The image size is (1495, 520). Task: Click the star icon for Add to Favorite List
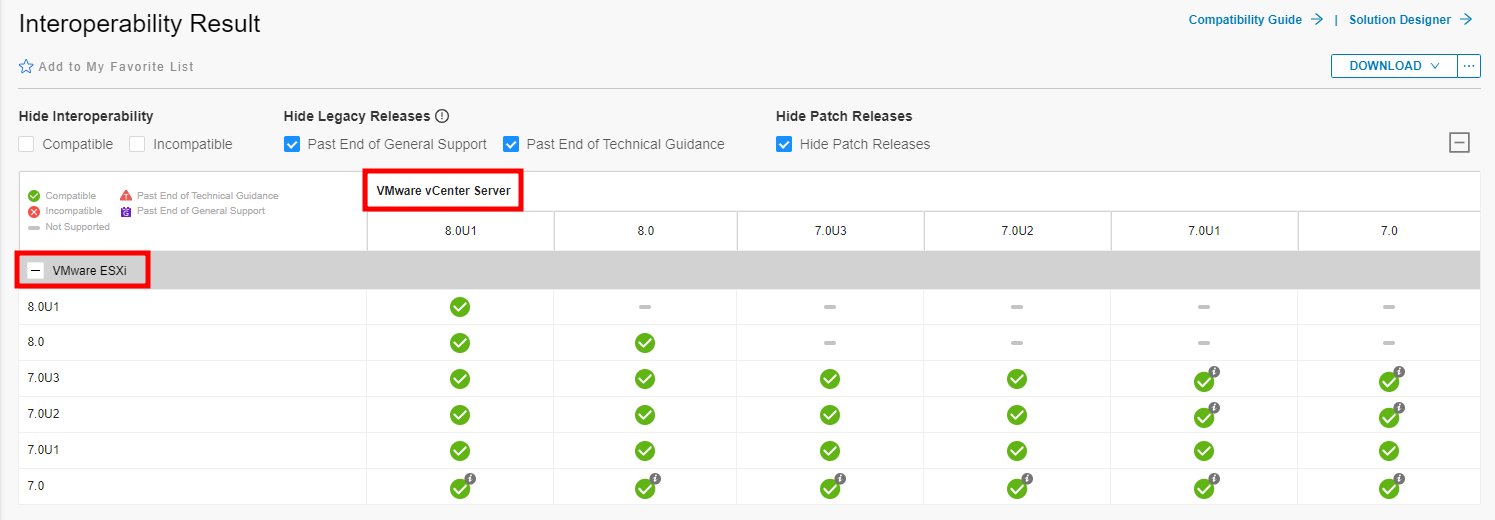coord(27,67)
